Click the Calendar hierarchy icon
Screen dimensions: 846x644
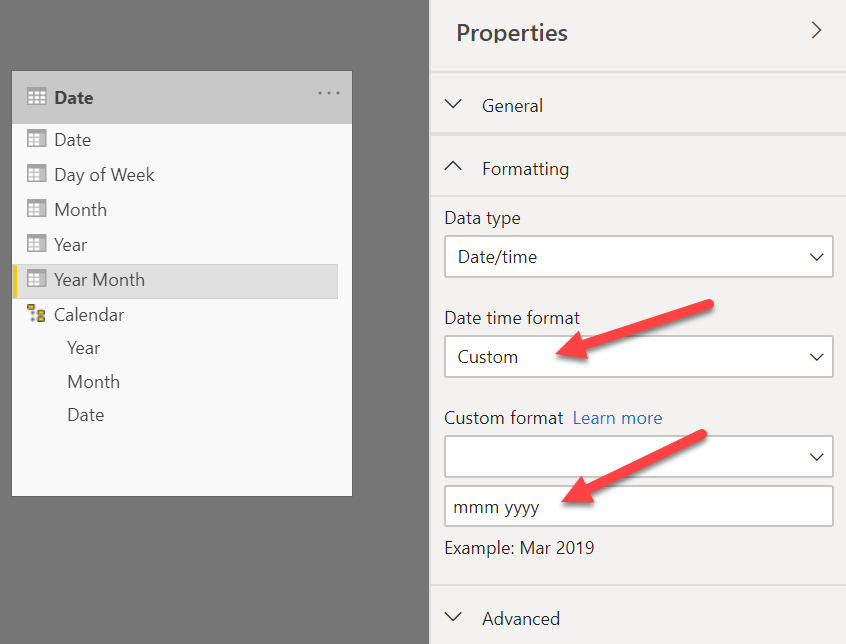pyautogui.click(x=34, y=314)
